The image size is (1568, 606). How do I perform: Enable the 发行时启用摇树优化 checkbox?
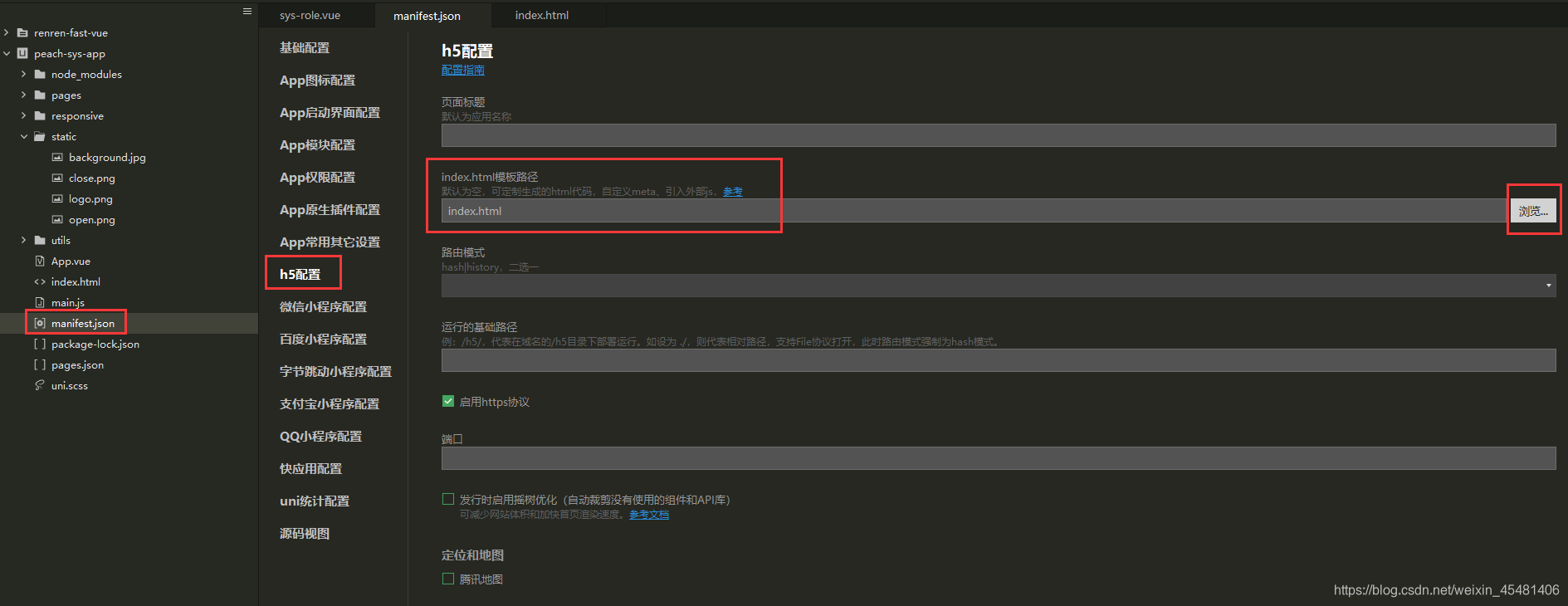pyautogui.click(x=448, y=500)
